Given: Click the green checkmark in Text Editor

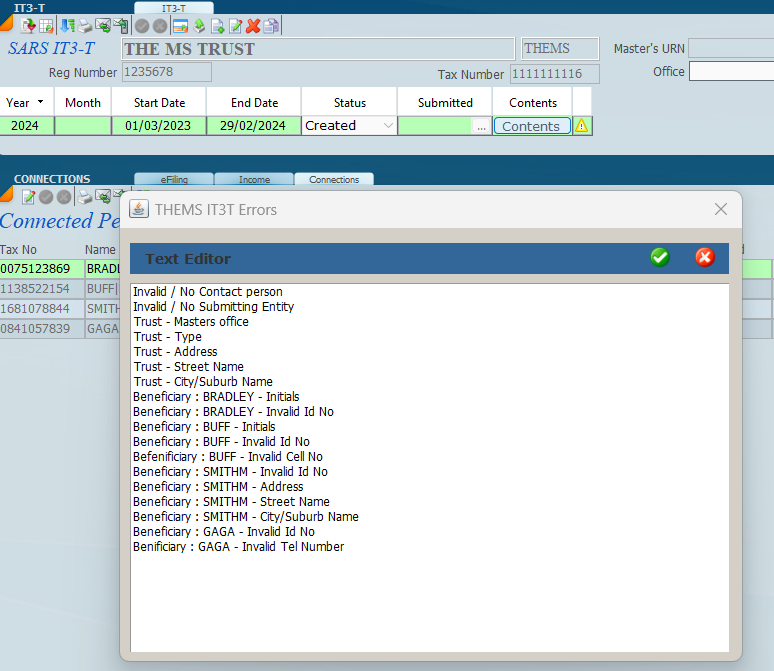Looking at the screenshot, I should [659, 258].
